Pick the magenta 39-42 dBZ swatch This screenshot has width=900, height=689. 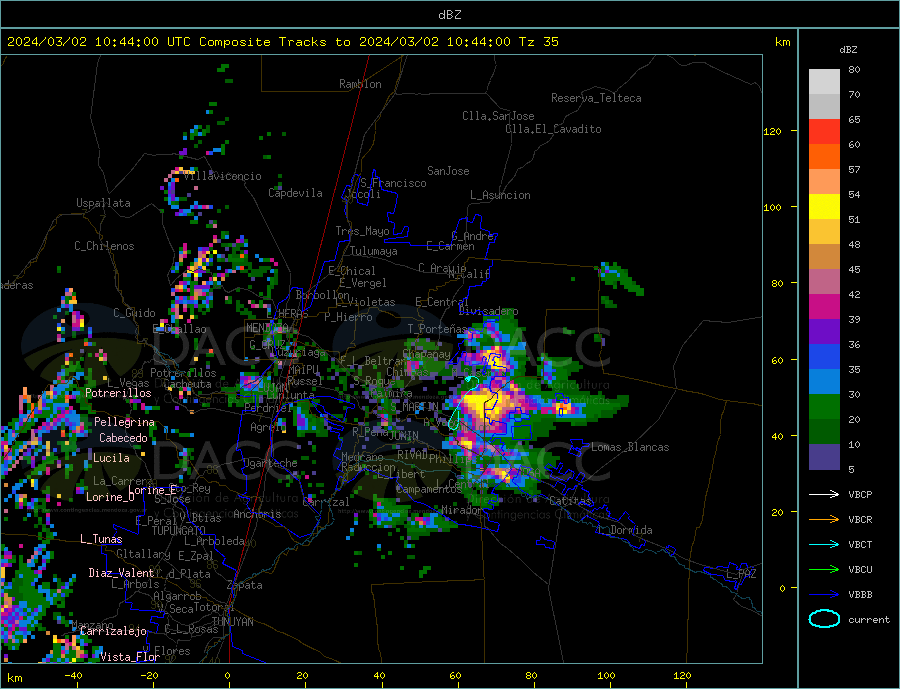pos(824,307)
